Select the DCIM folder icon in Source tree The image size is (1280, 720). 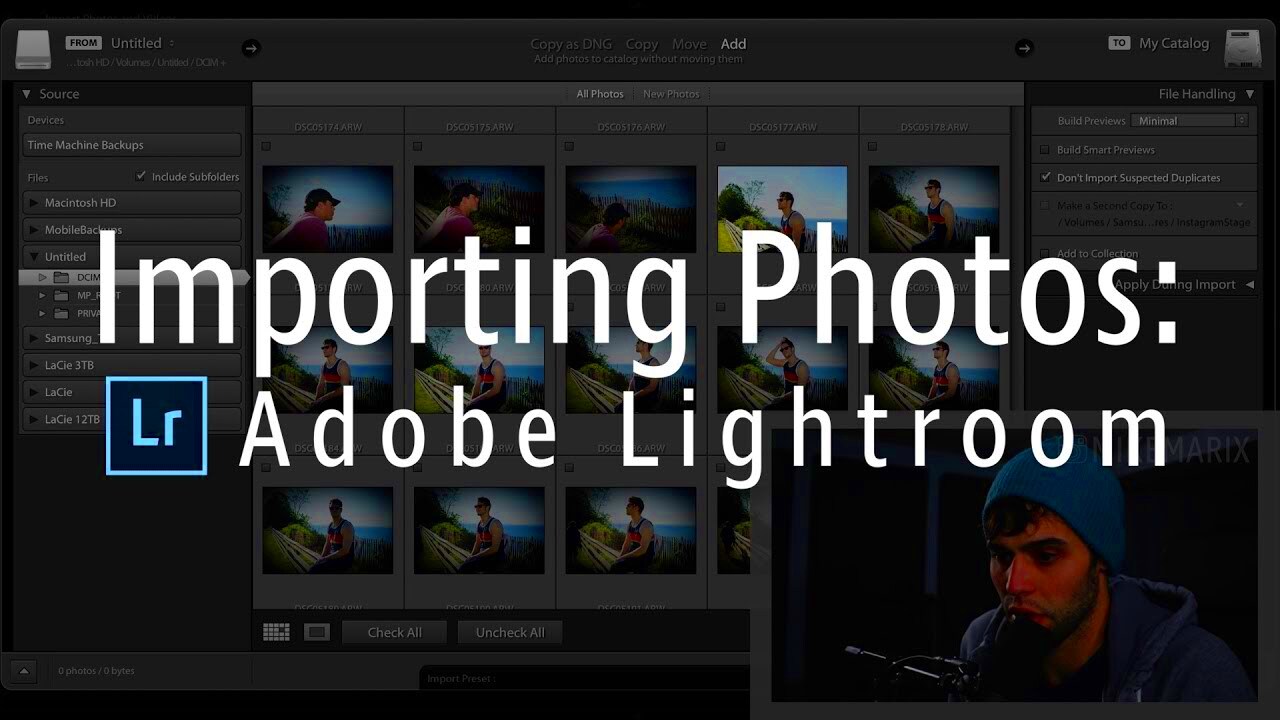[x=62, y=277]
